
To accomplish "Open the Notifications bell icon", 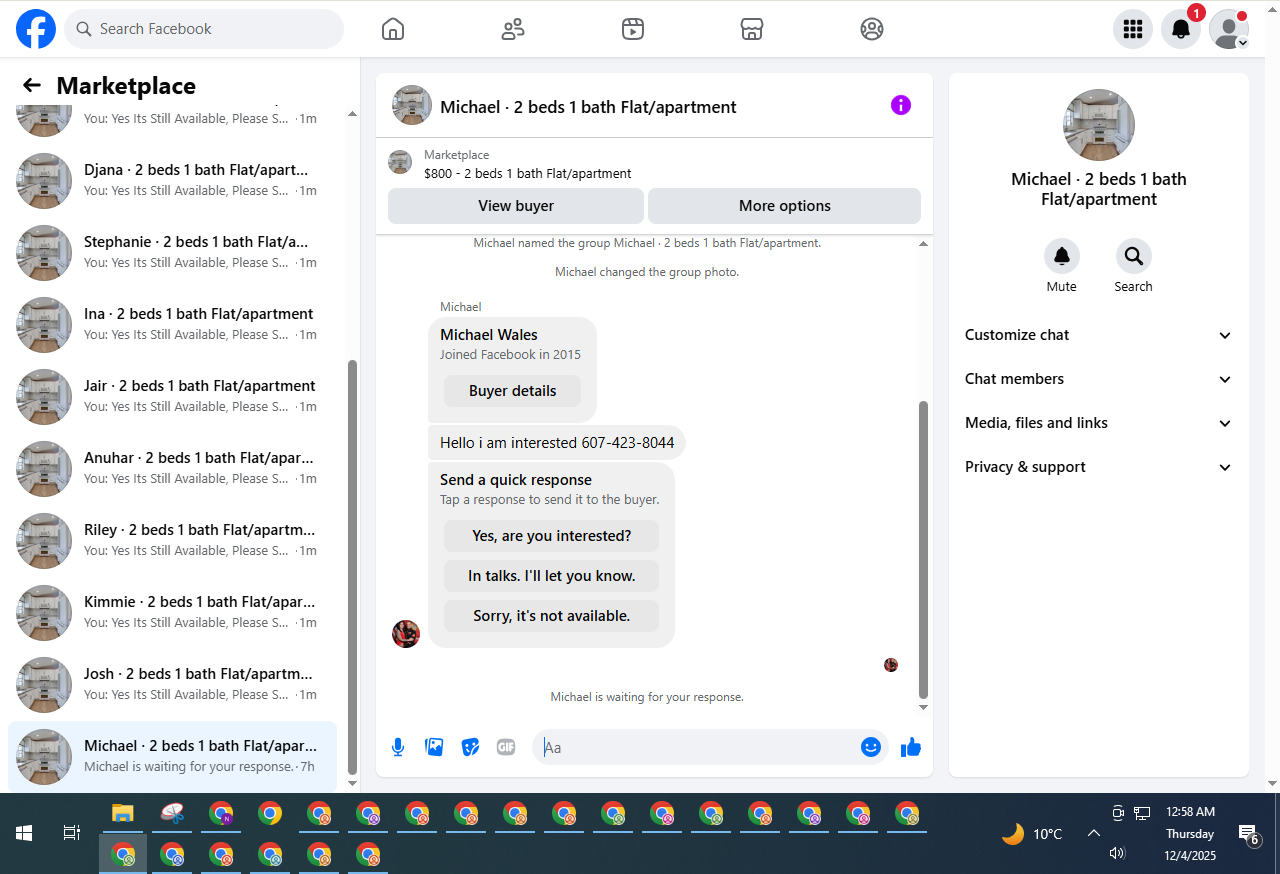I will [1181, 29].
